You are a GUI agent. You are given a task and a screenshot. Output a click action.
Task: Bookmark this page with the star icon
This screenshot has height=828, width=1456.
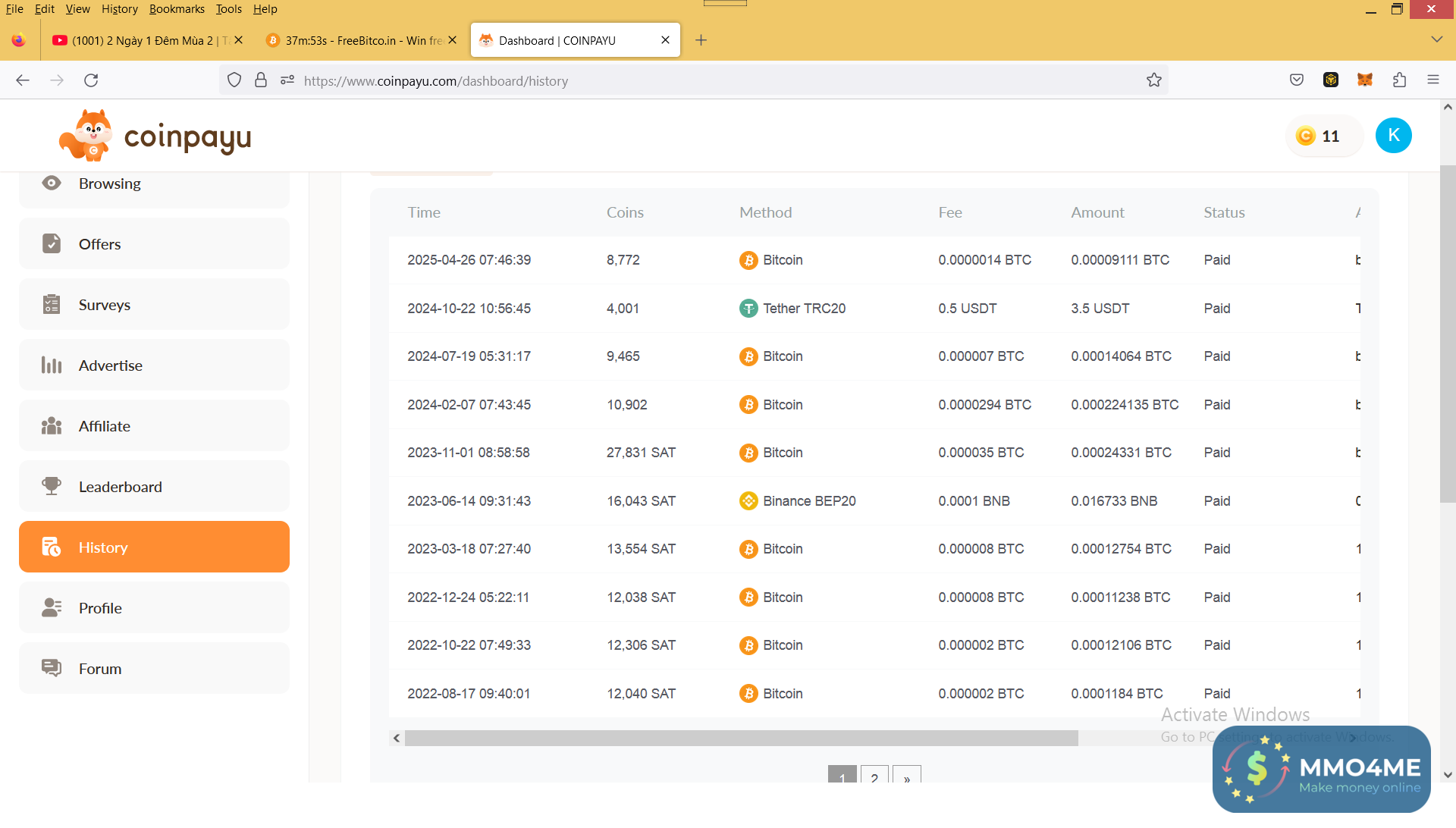click(1153, 80)
